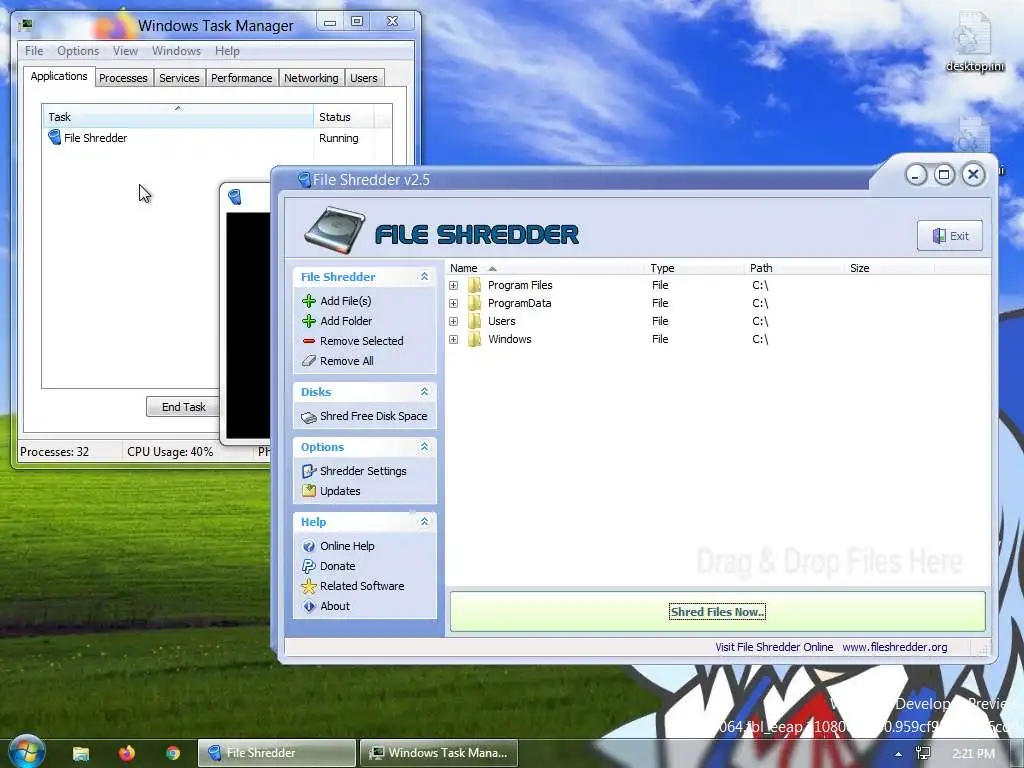
Task: Click the Shredder Settings icon
Action: pyautogui.click(x=309, y=471)
